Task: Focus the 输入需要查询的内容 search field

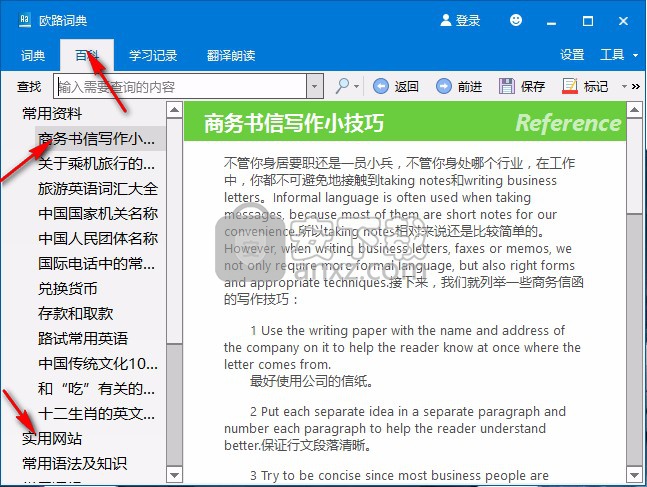Action: pos(180,86)
